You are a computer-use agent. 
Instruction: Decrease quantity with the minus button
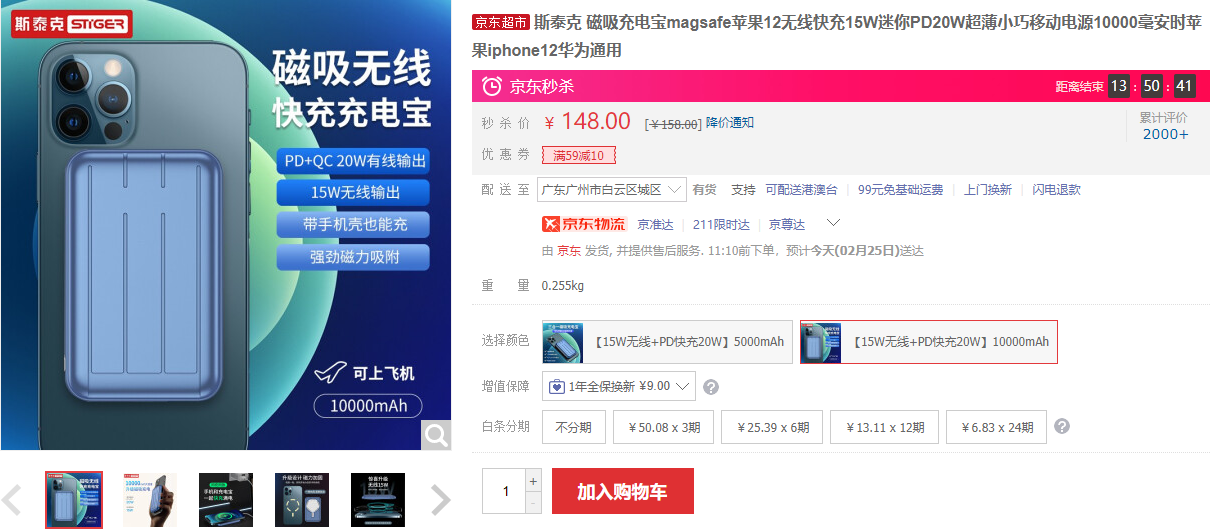tap(533, 502)
